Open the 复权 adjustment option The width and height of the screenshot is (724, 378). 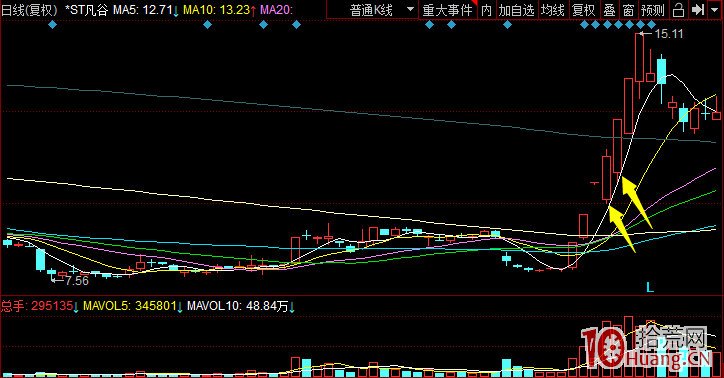584,10
